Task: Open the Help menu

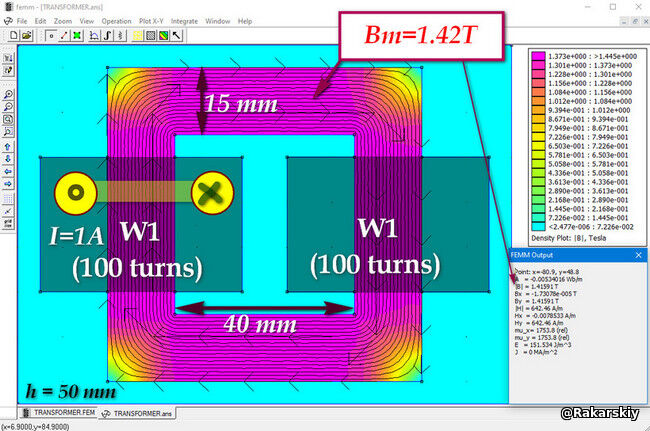Action: [245, 21]
